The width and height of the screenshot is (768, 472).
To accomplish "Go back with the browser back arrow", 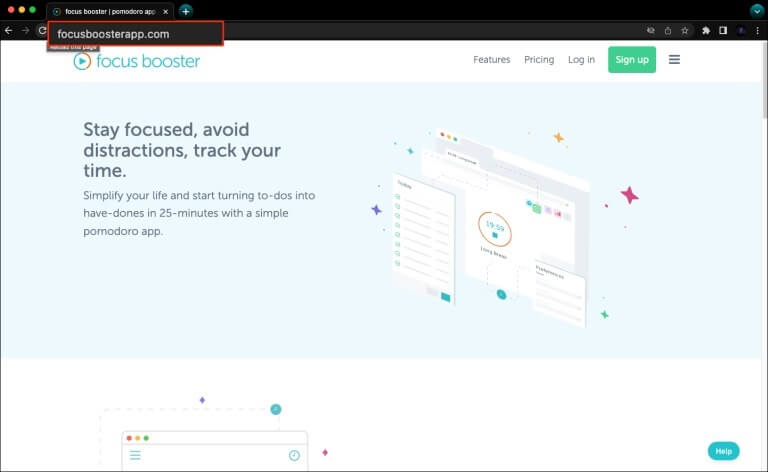I will pyautogui.click(x=8, y=30).
